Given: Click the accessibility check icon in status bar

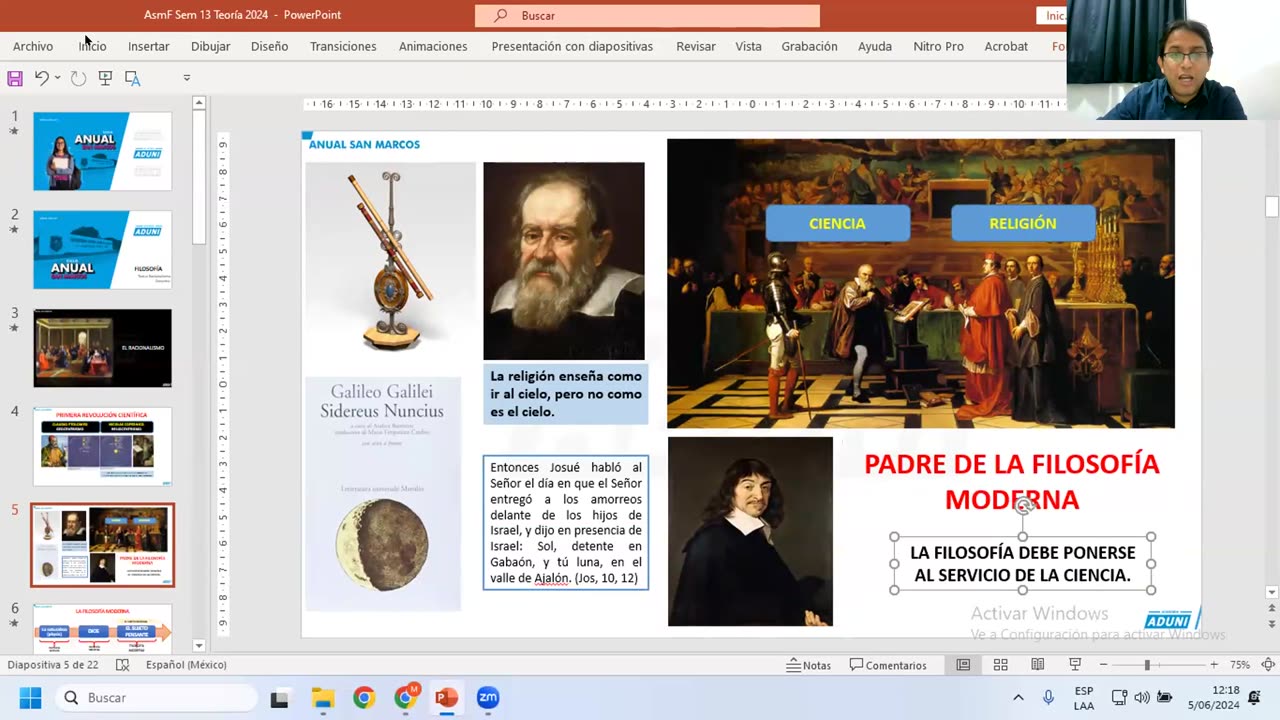Looking at the screenshot, I should click(x=122, y=665).
